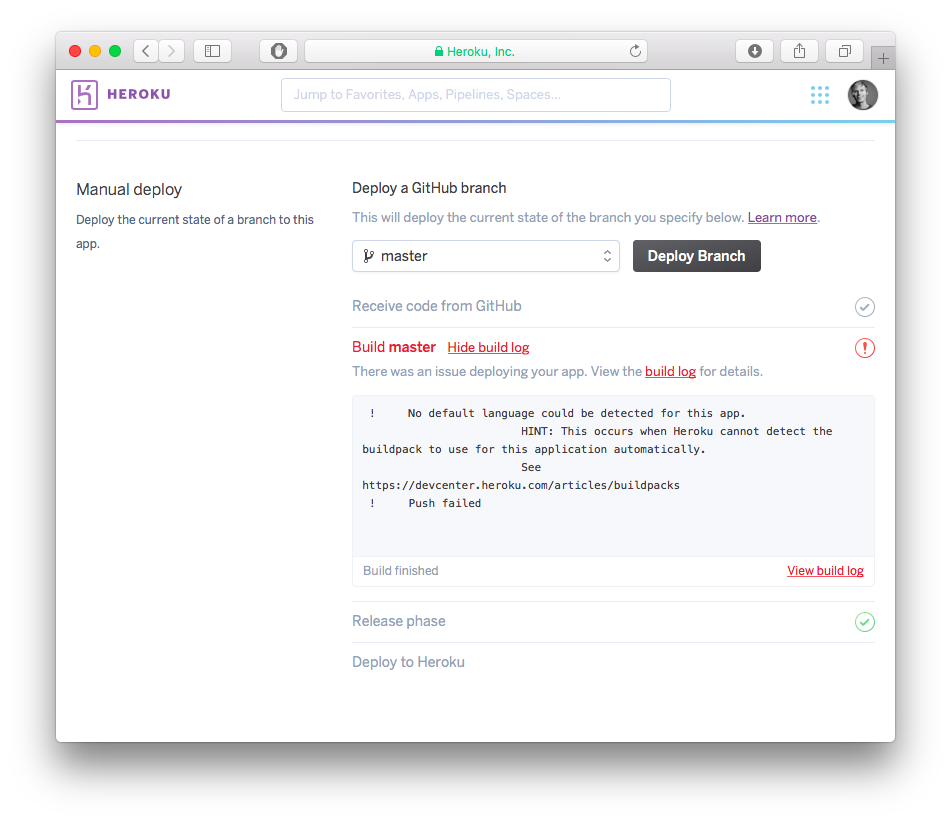Click Receive code from GitHub label

pyautogui.click(x=437, y=306)
